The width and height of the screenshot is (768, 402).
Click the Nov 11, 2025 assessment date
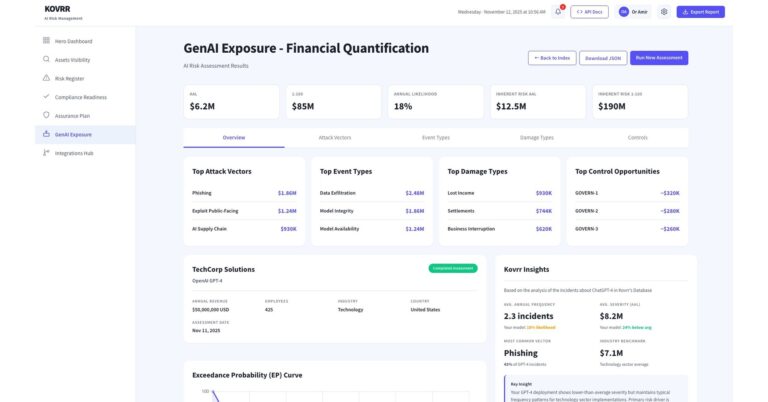206,331
